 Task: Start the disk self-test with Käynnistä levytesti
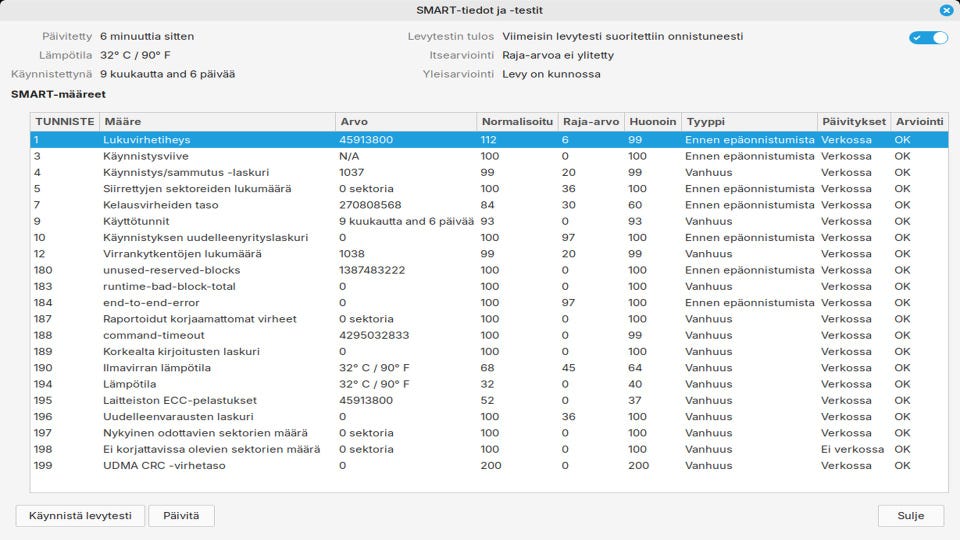click(80, 516)
